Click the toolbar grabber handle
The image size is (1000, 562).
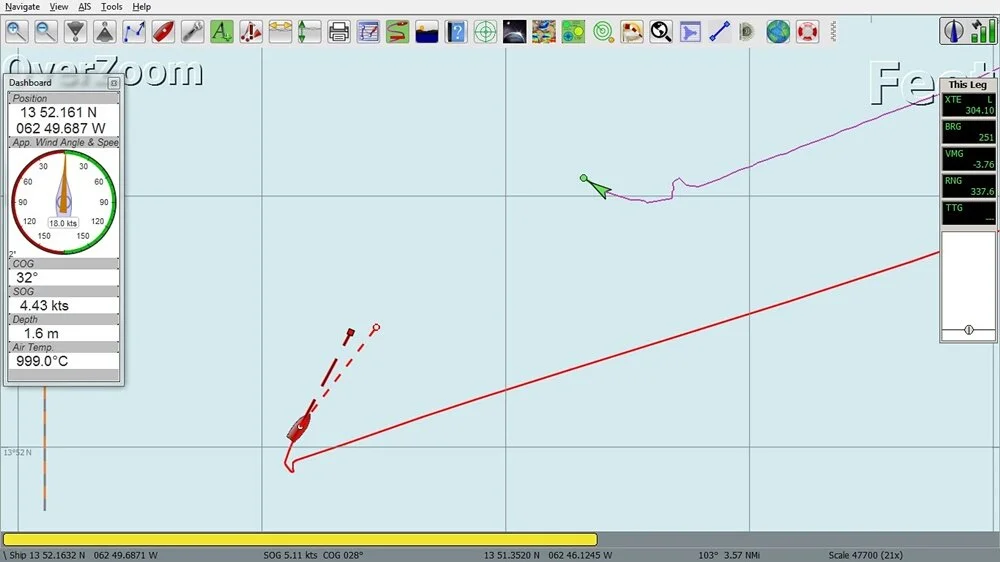833,31
